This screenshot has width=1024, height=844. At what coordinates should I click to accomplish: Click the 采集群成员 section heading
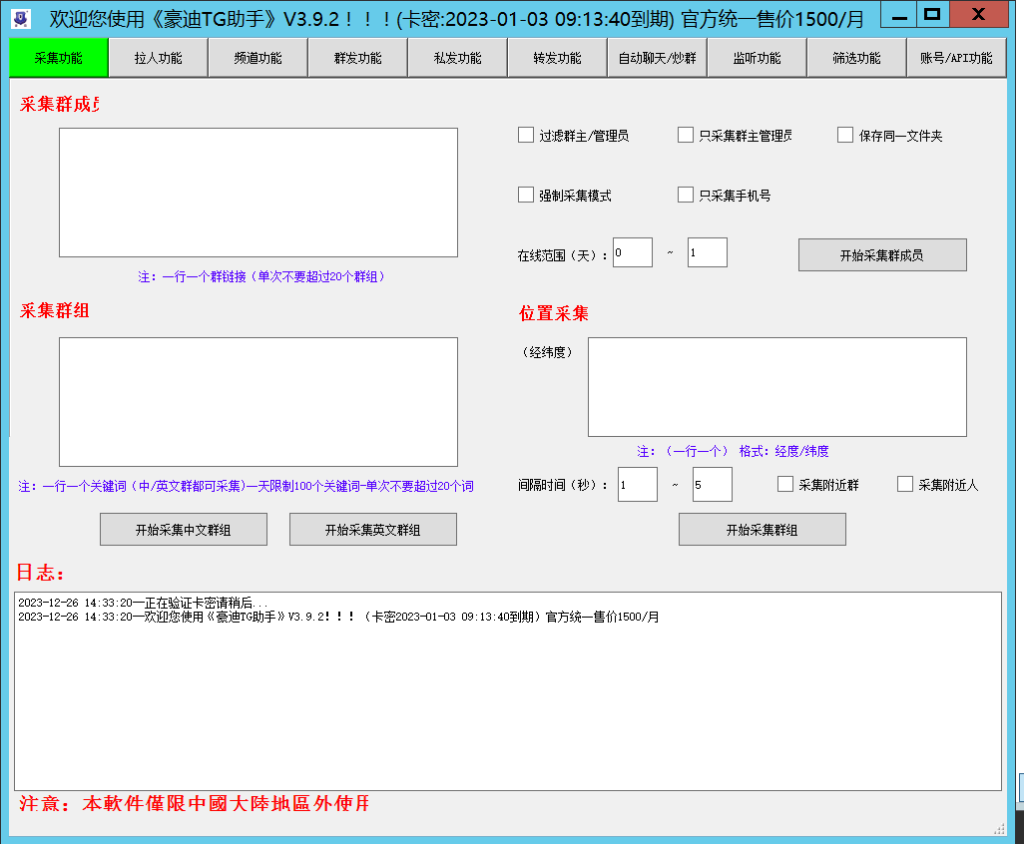point(59,105)
